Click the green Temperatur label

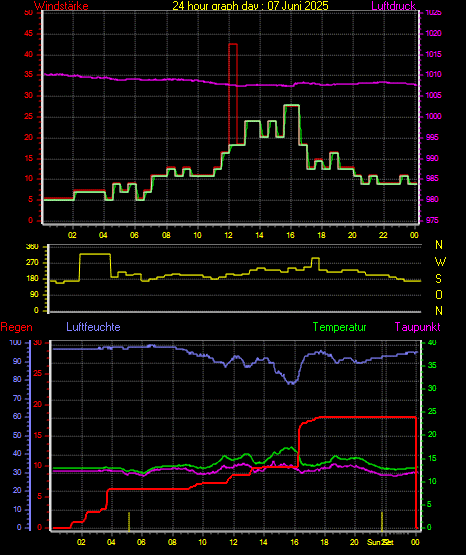point(339,327)
